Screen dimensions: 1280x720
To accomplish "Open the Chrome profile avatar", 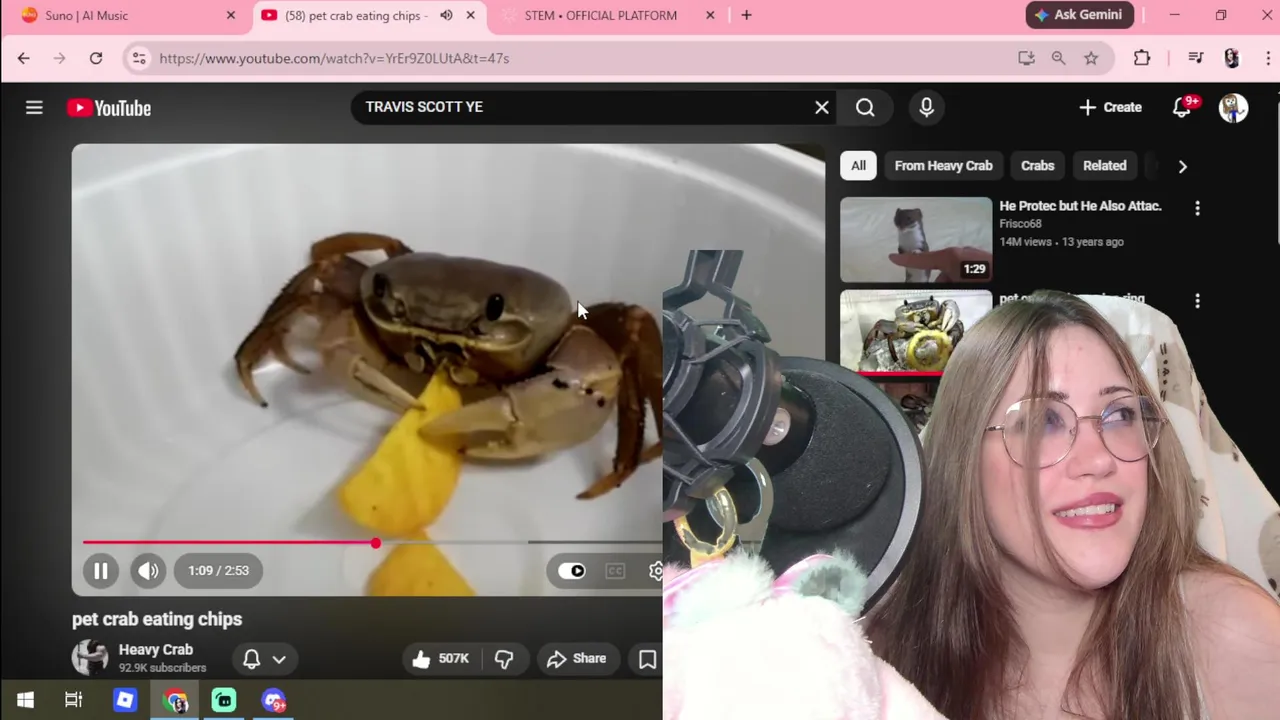I will tap(1232, 58).
